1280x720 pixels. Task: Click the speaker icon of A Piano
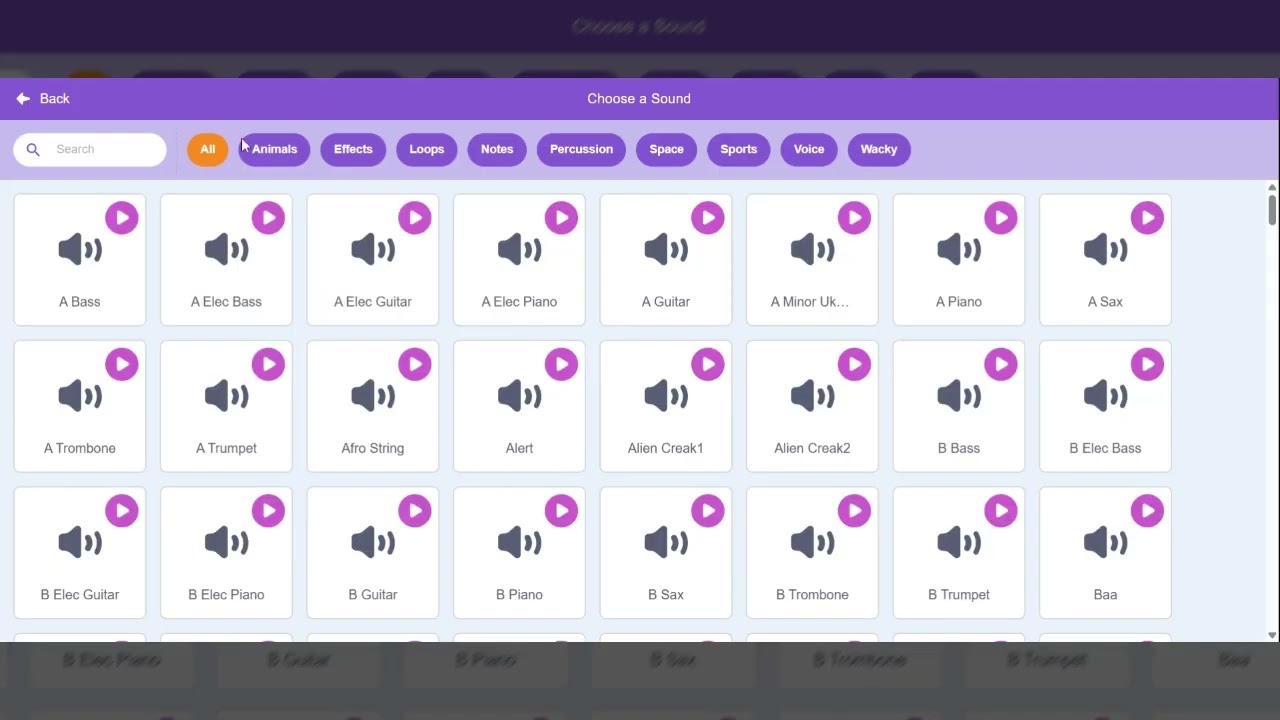click(x=959, y=249)
